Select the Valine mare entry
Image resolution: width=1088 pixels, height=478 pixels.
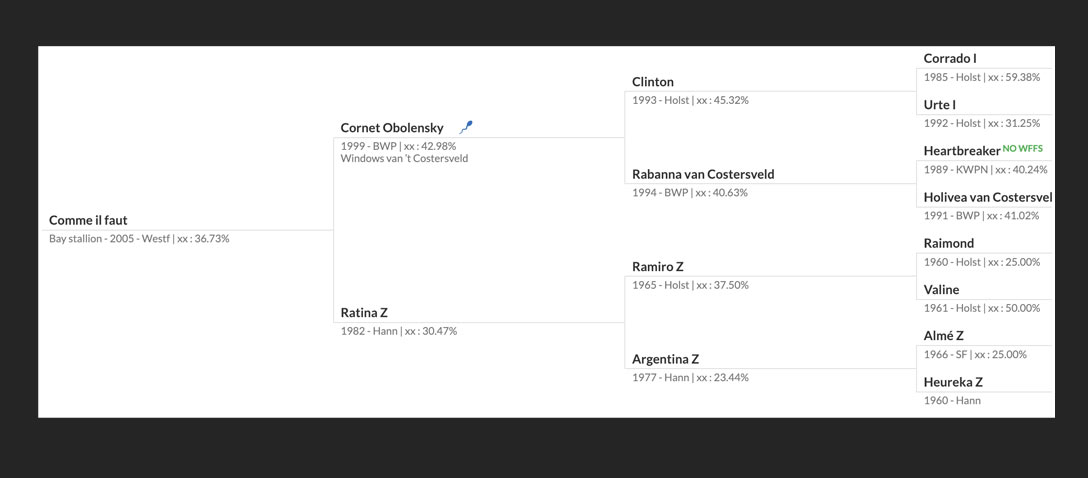tap(941, 290)
